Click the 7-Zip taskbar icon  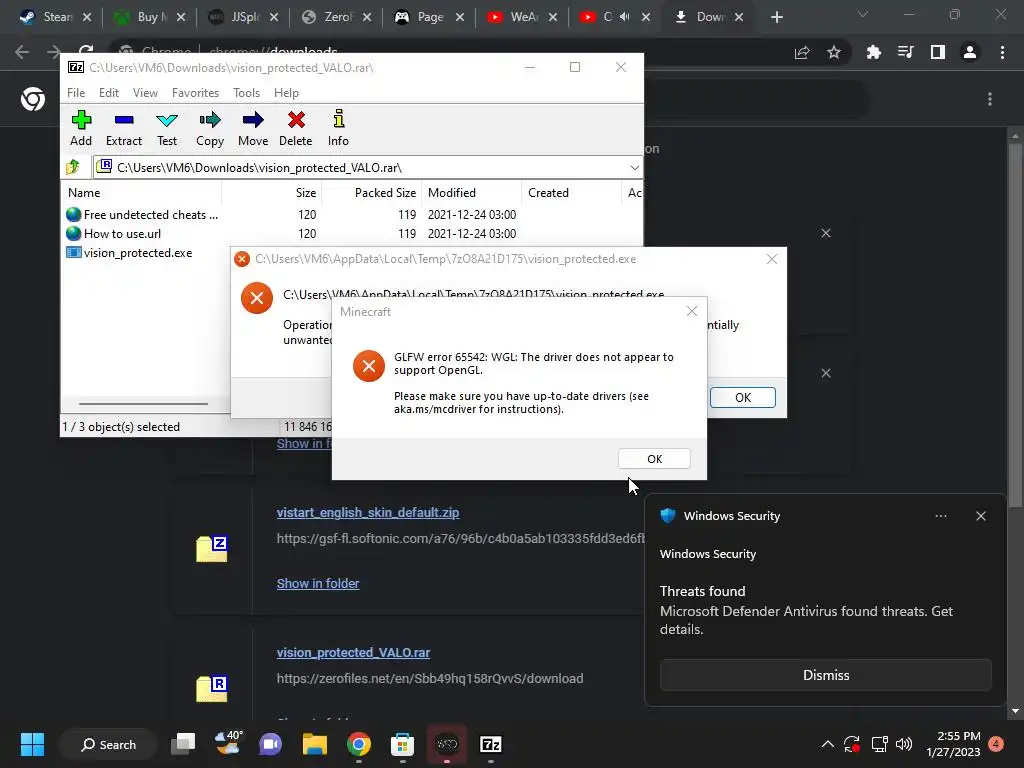pos(490,744)
